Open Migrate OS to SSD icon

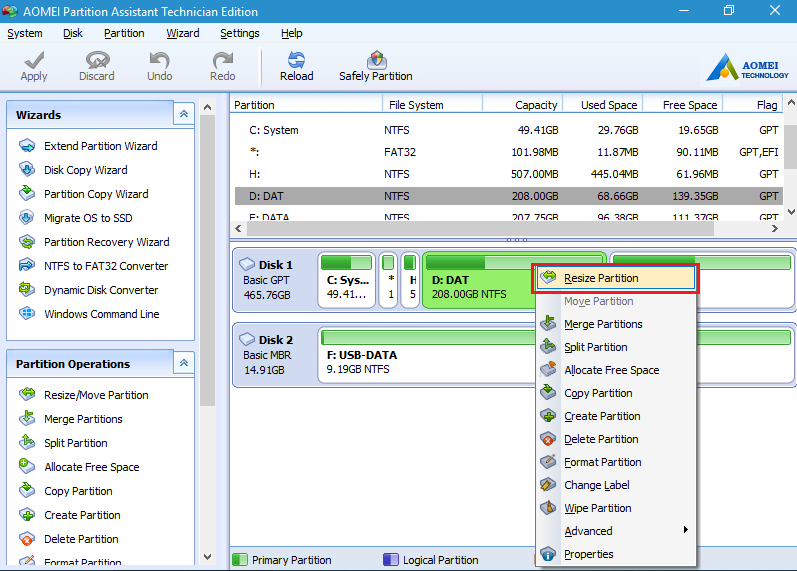[x=27, y=218]
